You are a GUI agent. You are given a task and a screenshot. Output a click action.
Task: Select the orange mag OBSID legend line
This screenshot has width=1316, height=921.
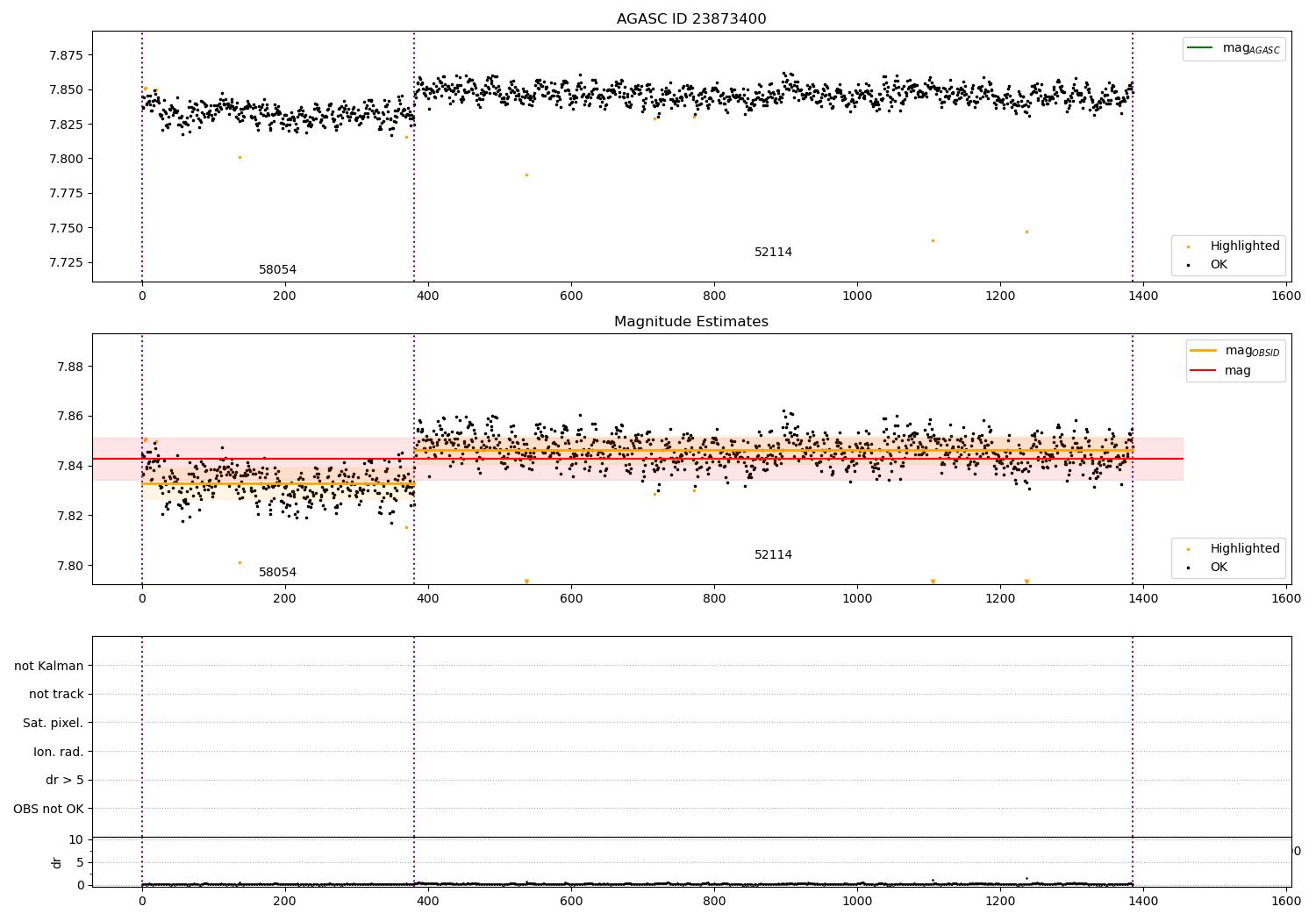tap(1203, 350)
